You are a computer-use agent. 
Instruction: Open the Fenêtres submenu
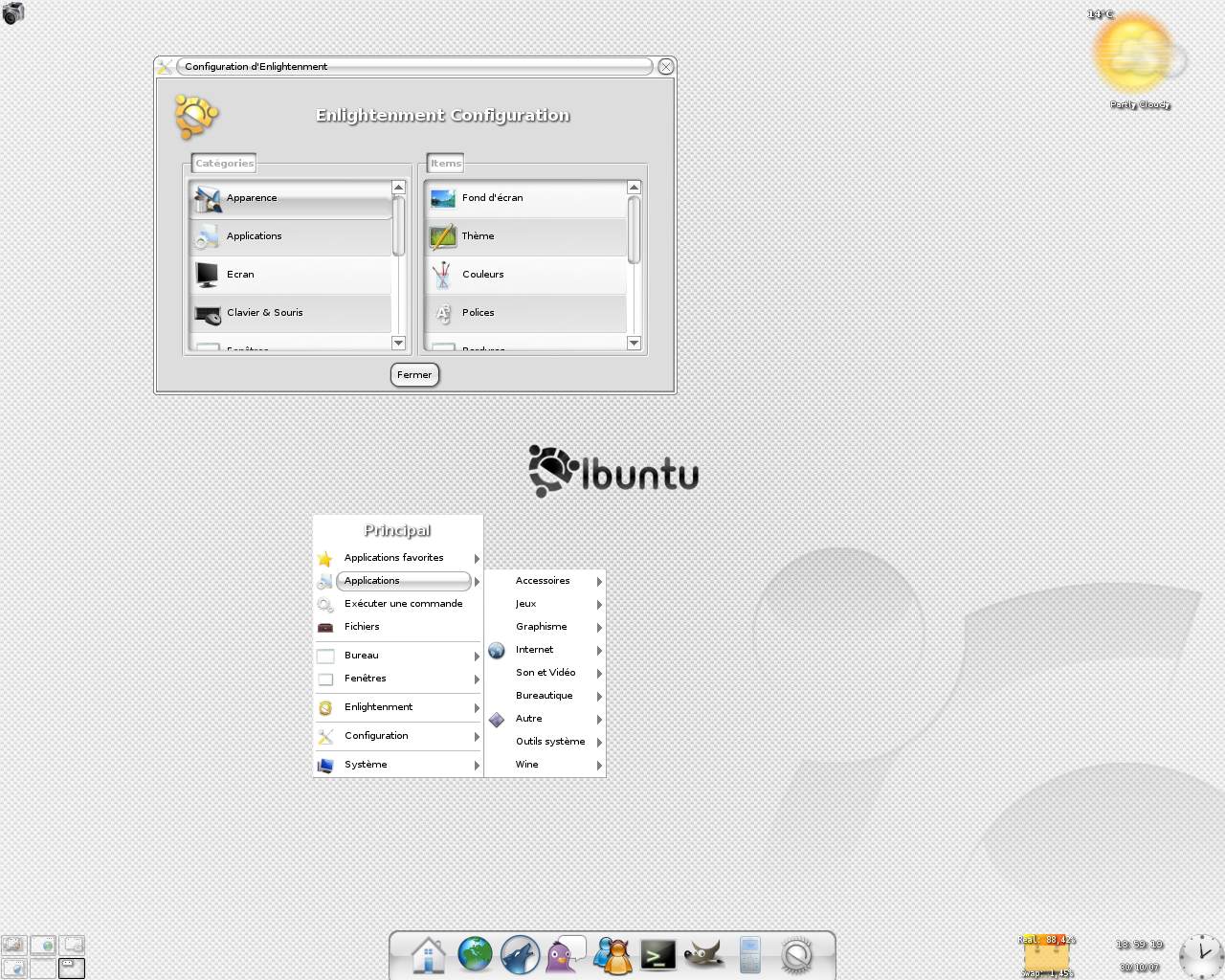coord(398,679)
